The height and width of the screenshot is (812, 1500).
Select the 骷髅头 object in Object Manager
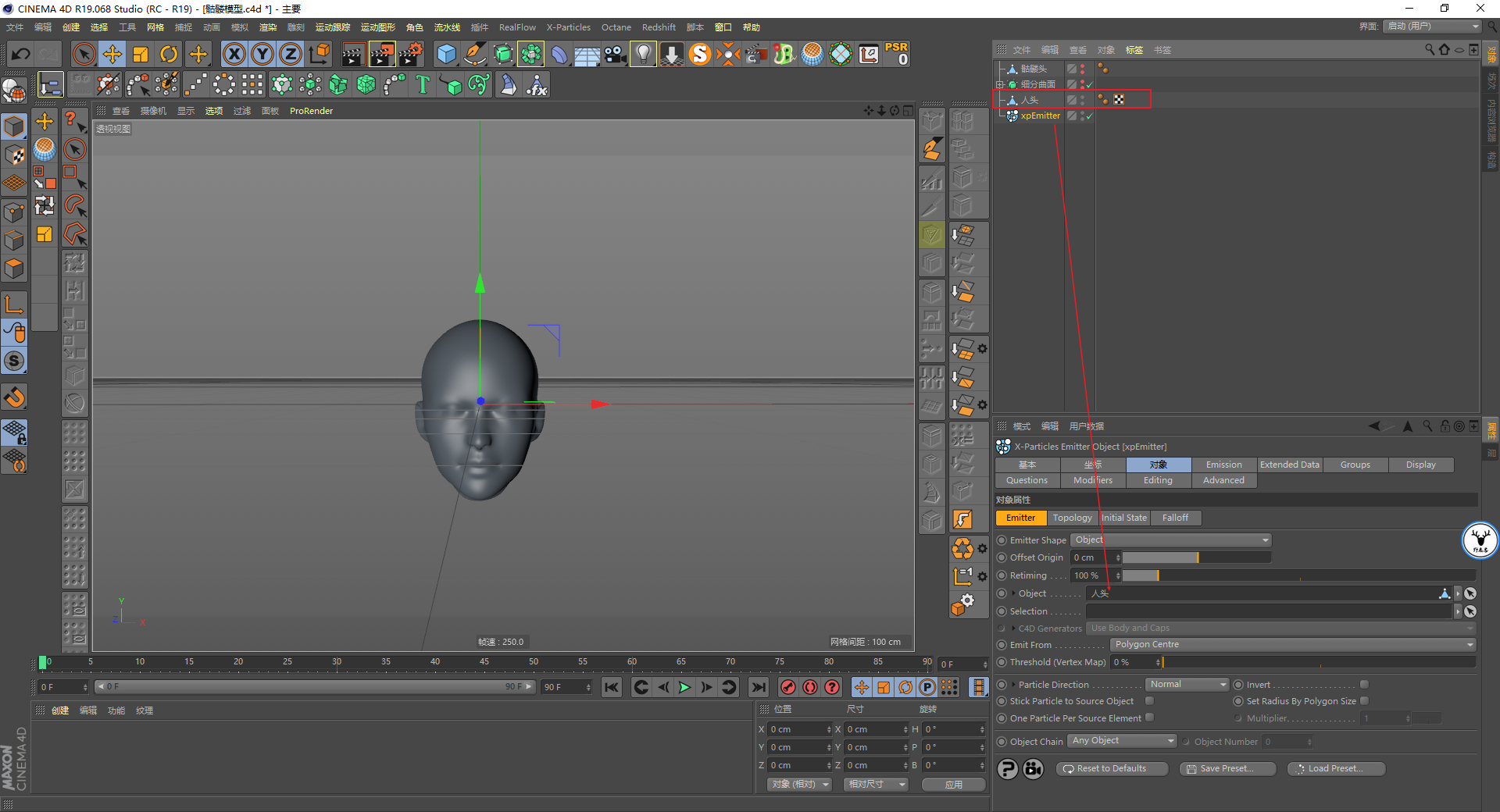(1034, 69)
